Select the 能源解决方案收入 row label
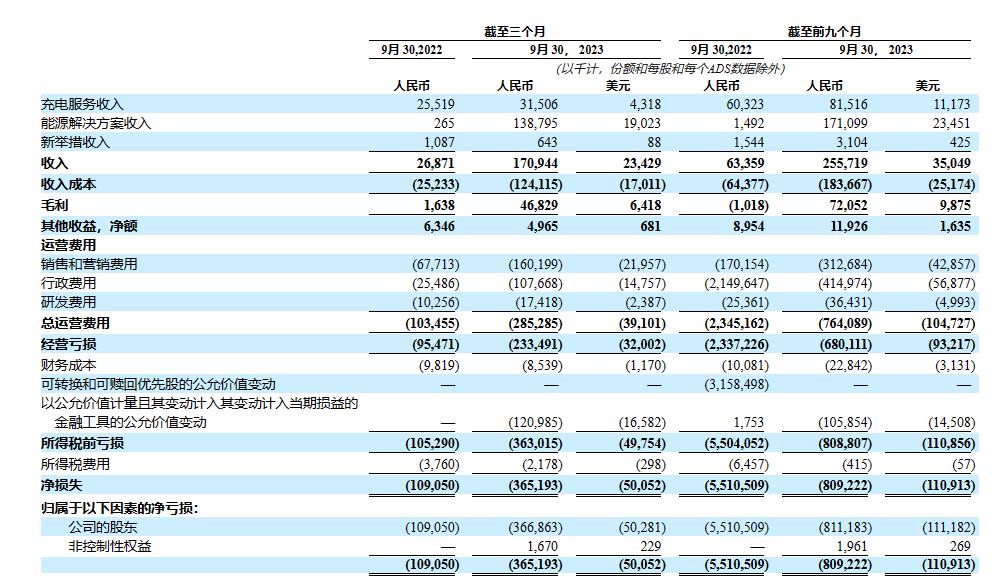The height and width of the screenshot is (579, 999). tap(95, 123)
